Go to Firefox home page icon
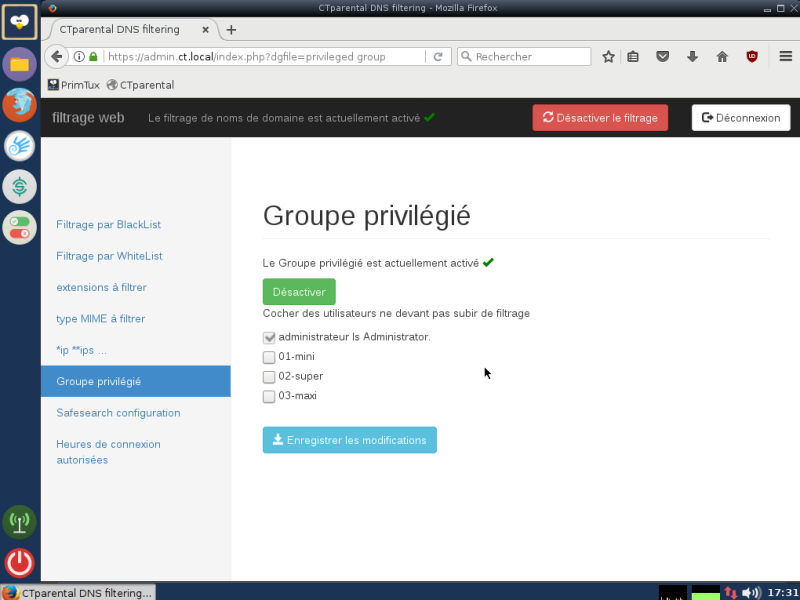This screenshot has height=600, width=800. coord(722,57)
